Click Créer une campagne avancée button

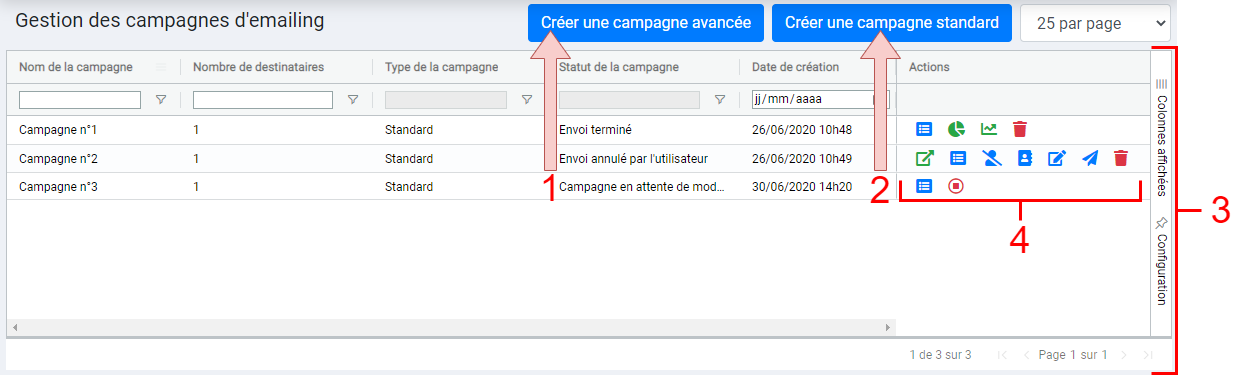(x=646, y=23)
